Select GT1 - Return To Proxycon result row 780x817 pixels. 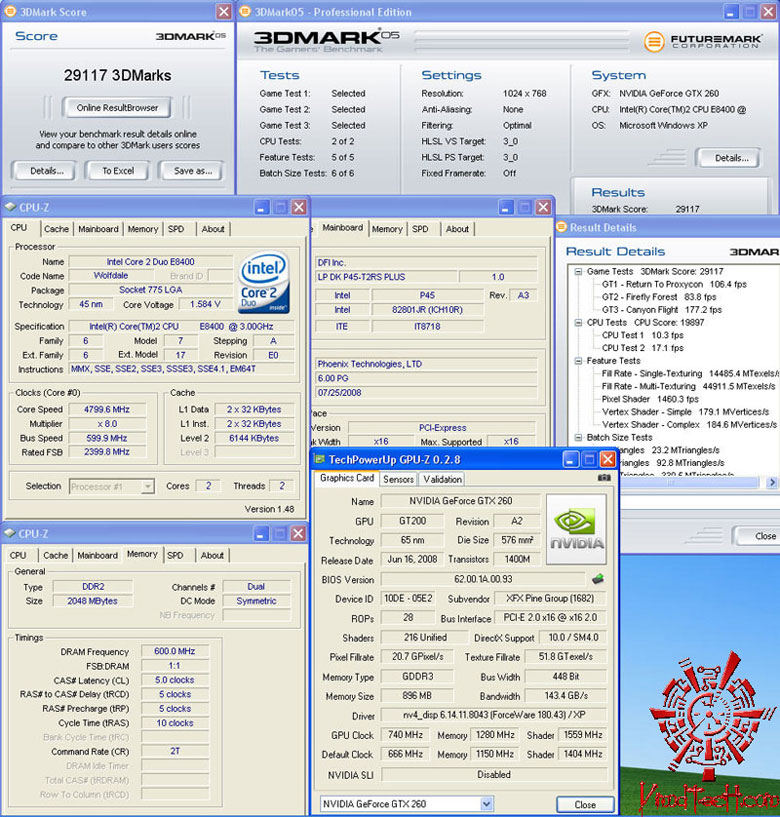pyautogui.click(x=674, y=284)
